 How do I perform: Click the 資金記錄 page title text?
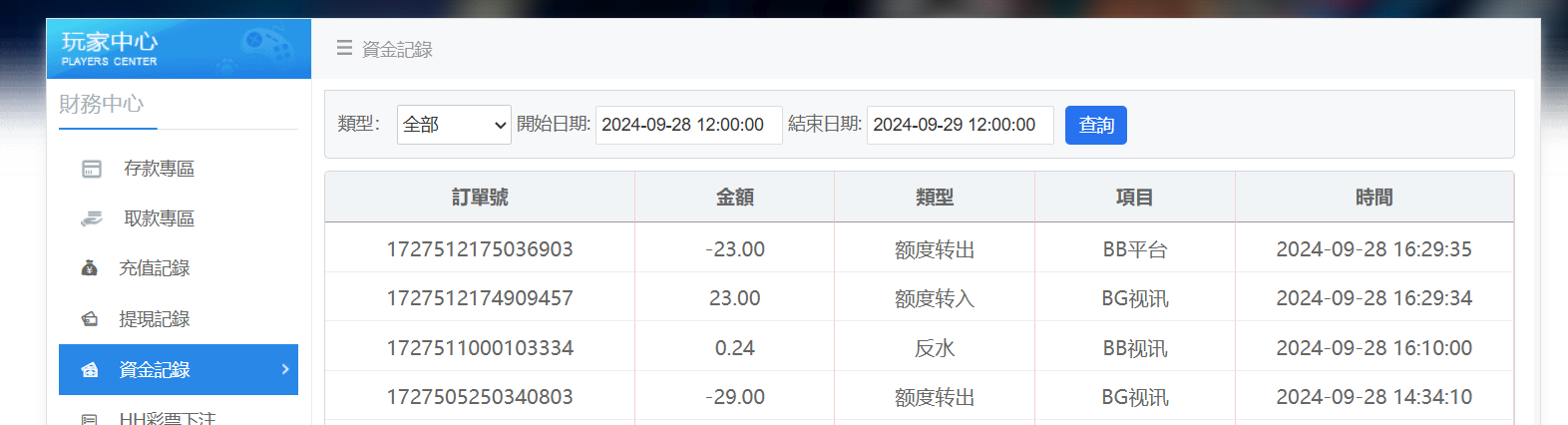(x=397, y=49)
